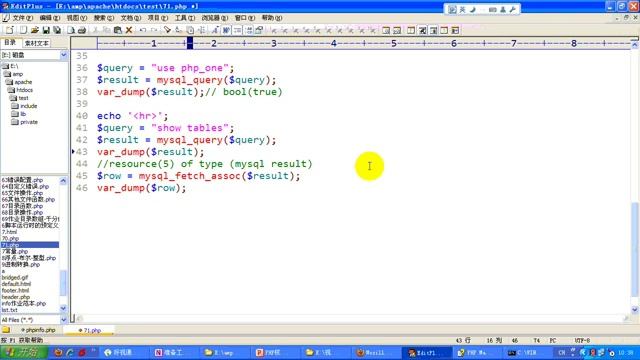Switch to the 71.php document tab
This screenshot has height=360, width=640.
pyautogui.click(x=90, y=330)
